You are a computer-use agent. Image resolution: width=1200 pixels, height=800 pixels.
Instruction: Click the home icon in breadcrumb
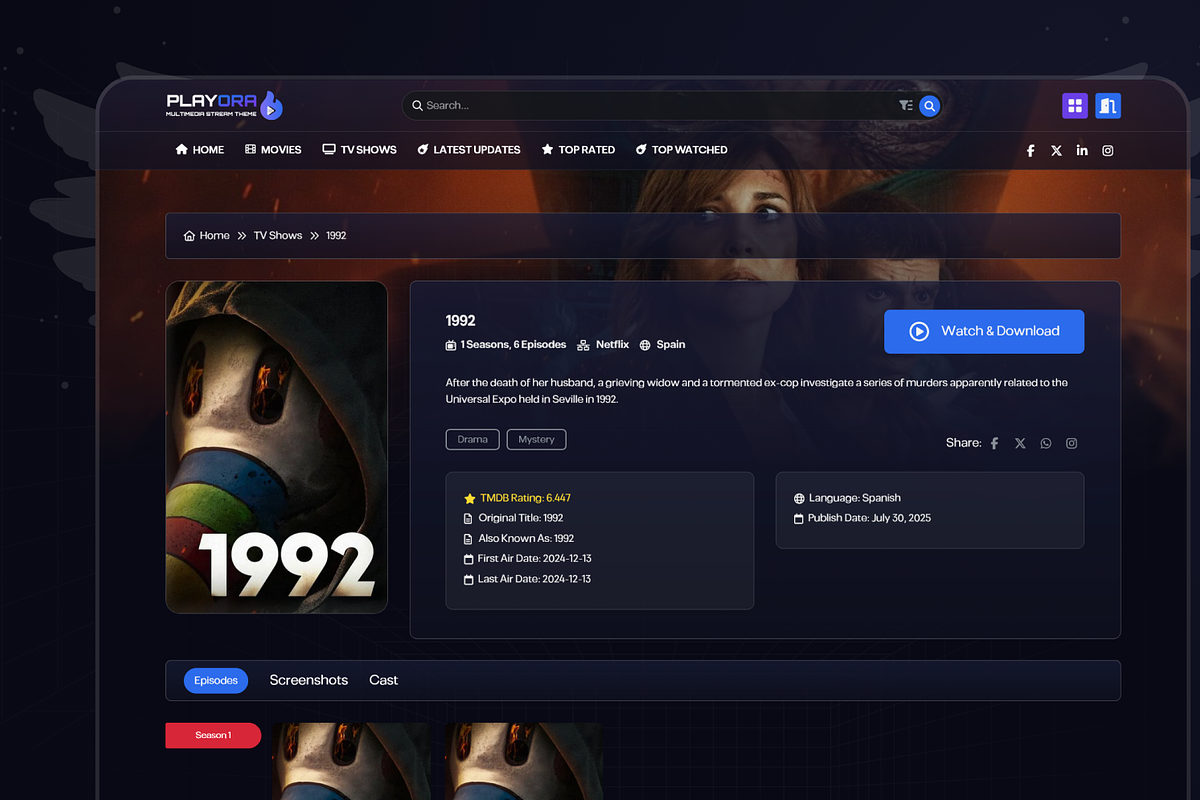[189, 236]
